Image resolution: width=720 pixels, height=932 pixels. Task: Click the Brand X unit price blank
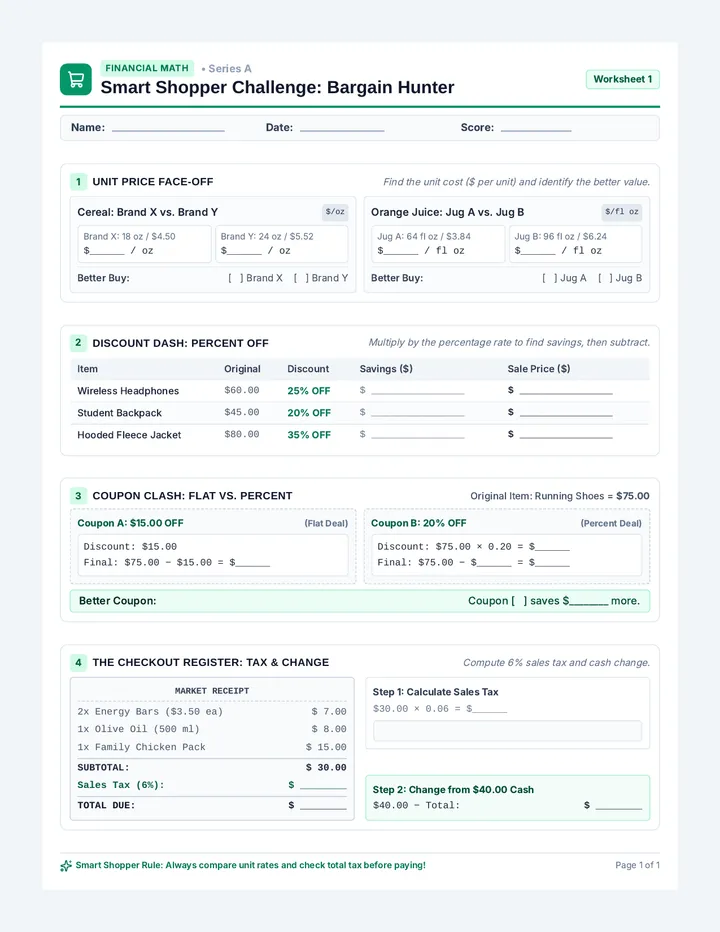(107, 251)
